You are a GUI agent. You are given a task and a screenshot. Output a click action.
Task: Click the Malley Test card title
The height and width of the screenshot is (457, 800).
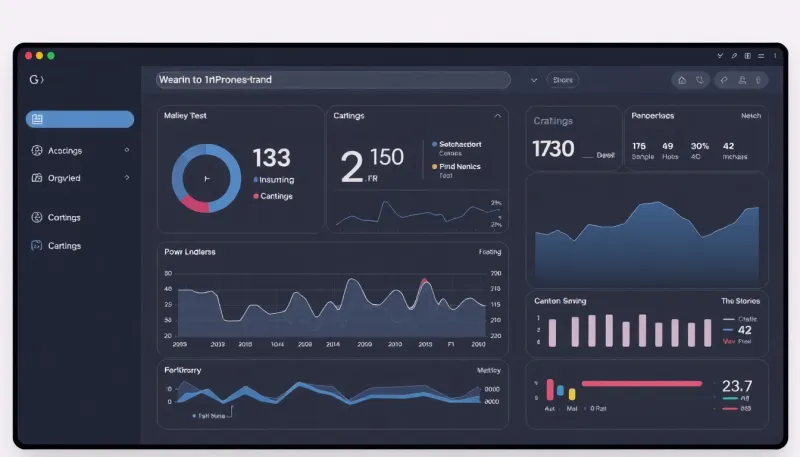185,116
